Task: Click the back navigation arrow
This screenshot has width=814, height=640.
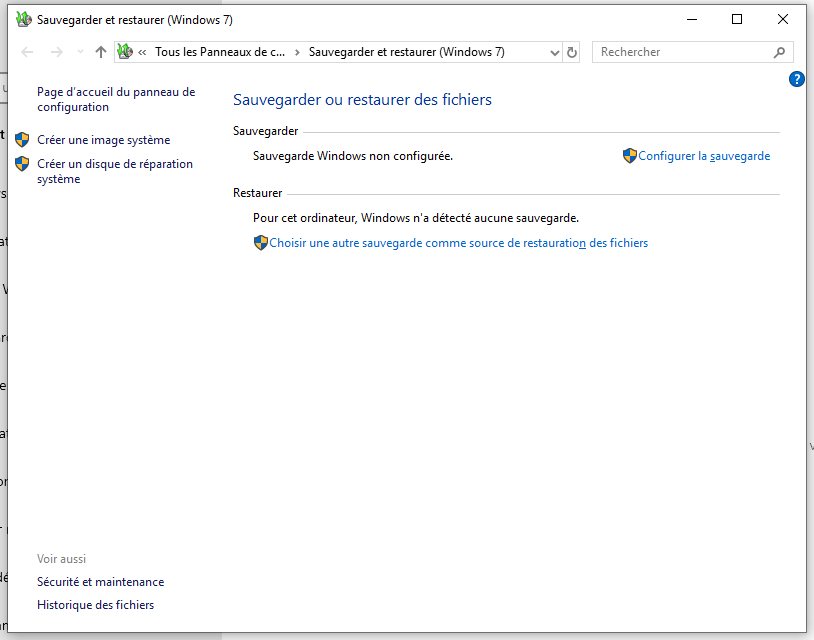Action: (26, 51)
